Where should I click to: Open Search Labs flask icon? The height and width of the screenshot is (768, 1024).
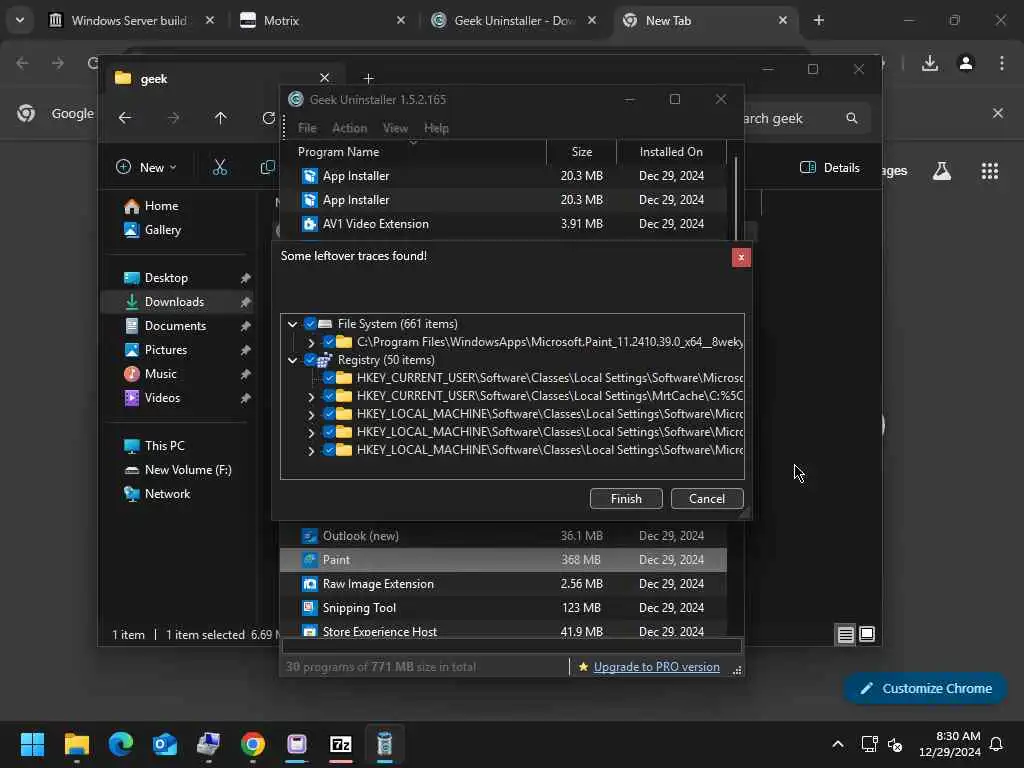[x=942, y=171]
